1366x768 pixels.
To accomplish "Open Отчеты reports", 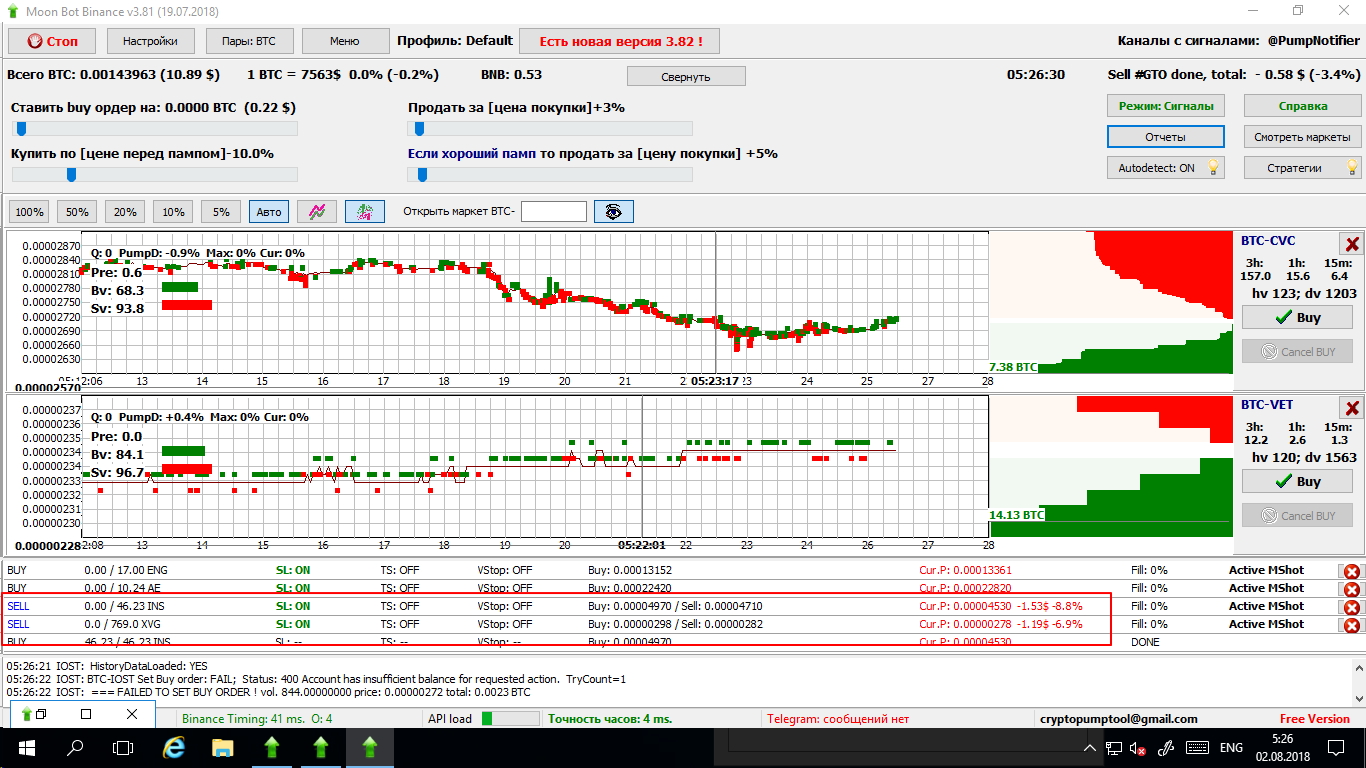I will click(x=1166, y=137).
